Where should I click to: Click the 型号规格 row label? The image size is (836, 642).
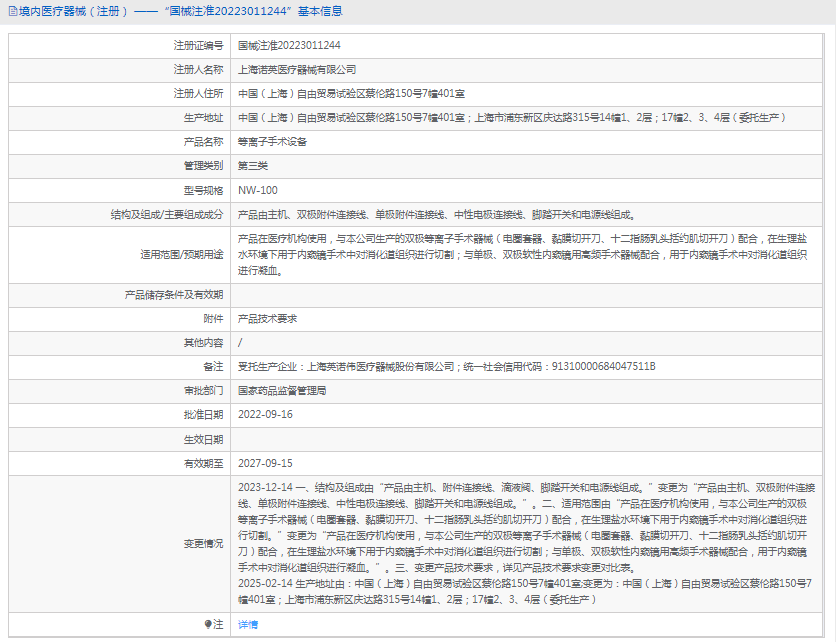coord(203,190)
